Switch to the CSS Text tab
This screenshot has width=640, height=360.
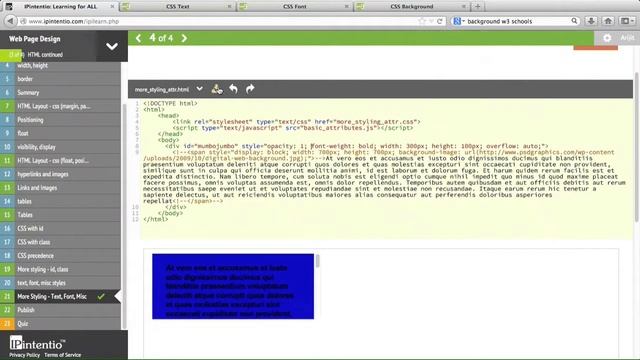pyautogui.click(x=178, y=7)
